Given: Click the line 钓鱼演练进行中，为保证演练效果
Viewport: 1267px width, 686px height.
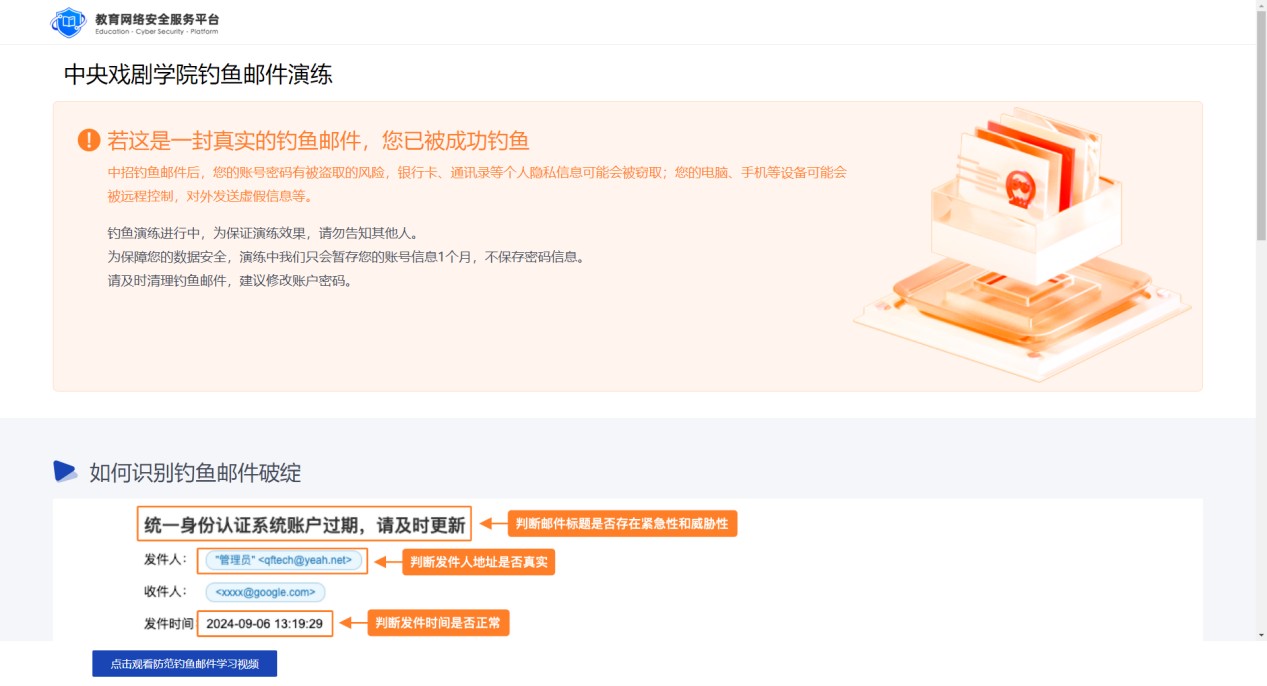Looking at the screenshot, I should tap(263, 233).
